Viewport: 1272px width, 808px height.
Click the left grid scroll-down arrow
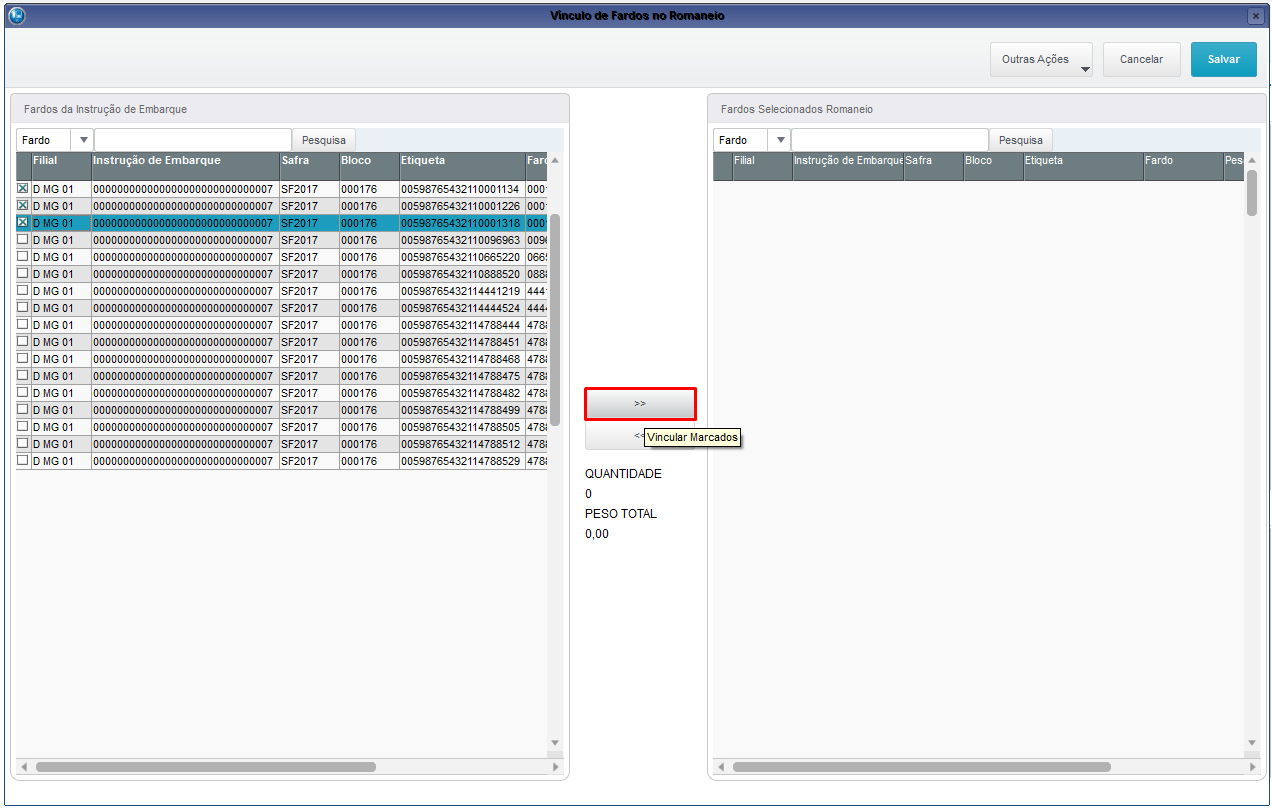[x=555, y=743]
